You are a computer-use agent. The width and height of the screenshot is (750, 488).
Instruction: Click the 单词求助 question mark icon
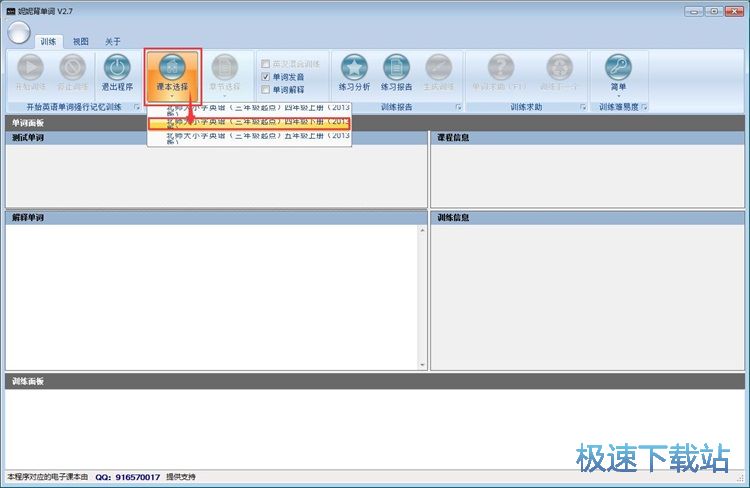coord(501,67)
